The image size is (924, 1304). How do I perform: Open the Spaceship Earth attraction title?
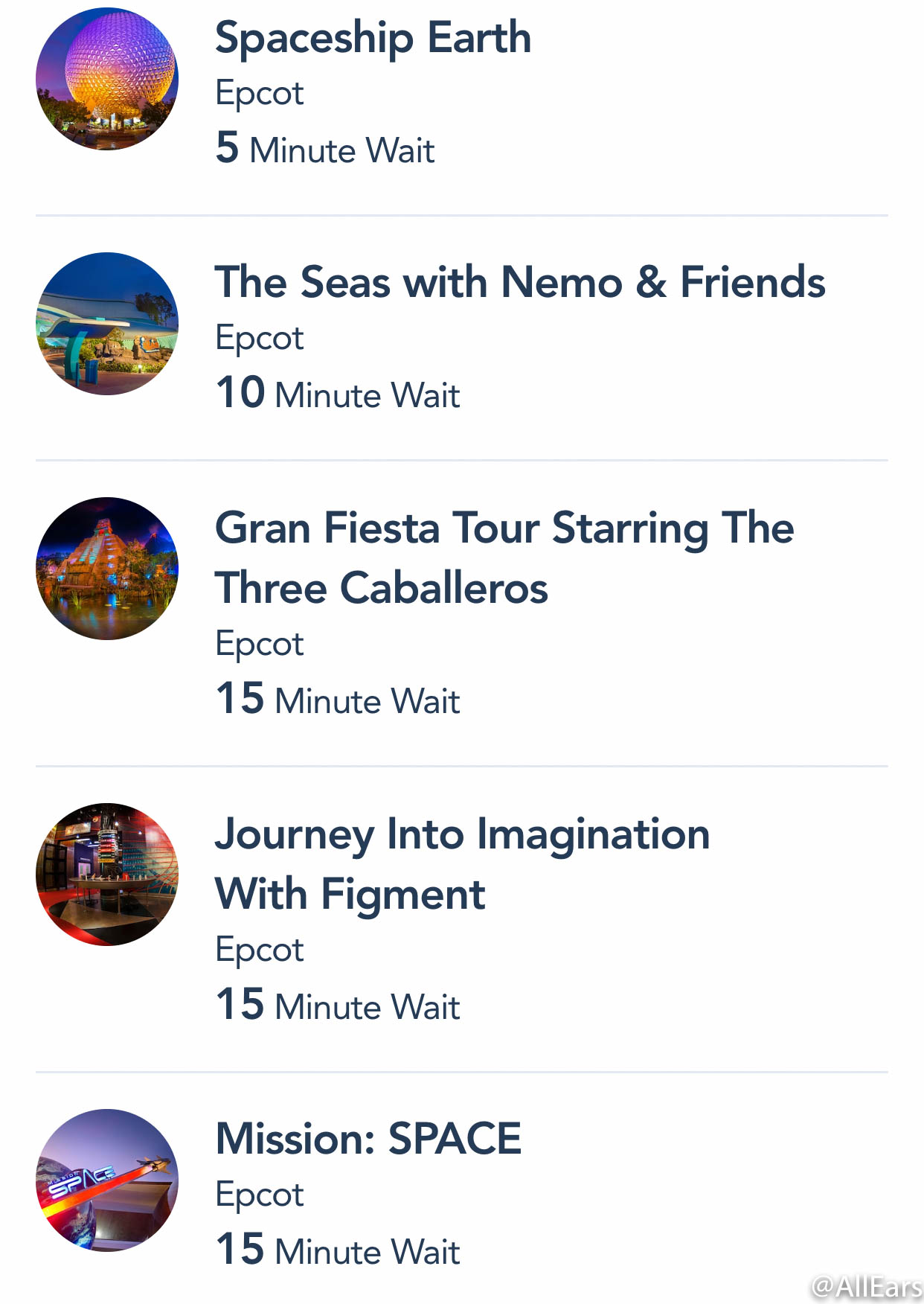coord(373,38)
